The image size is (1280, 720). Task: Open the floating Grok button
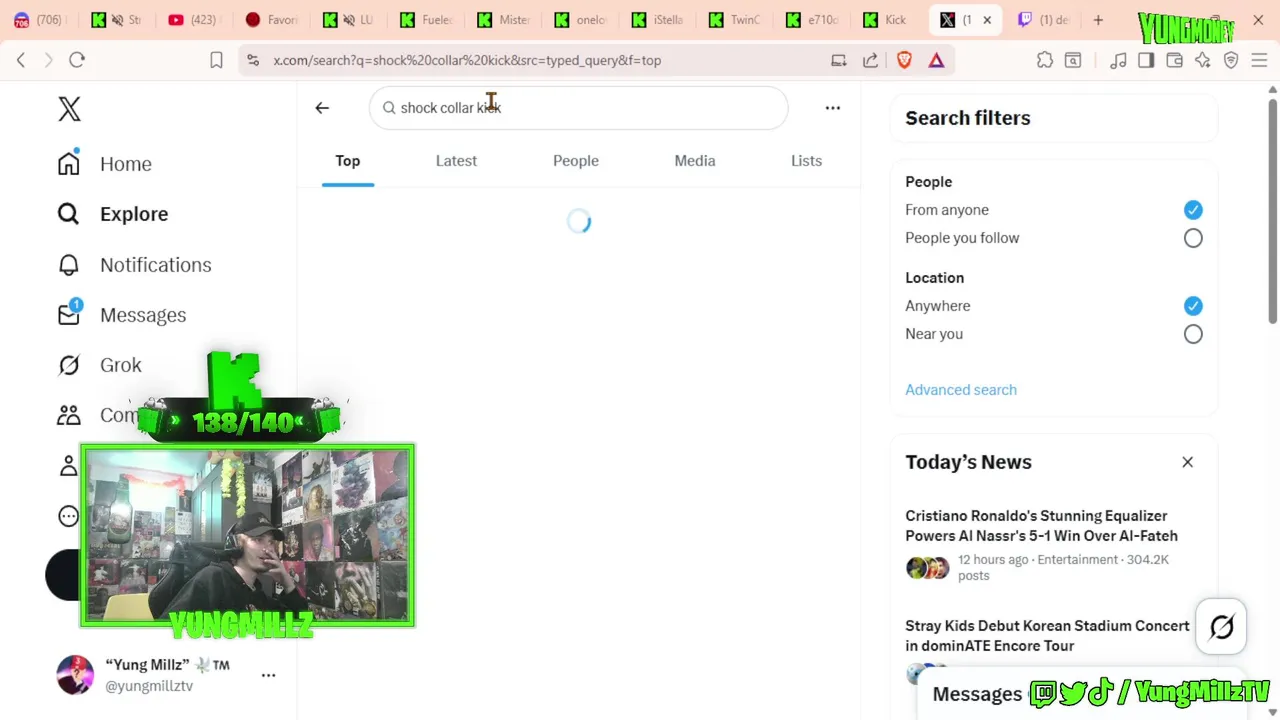point(1222,627)
